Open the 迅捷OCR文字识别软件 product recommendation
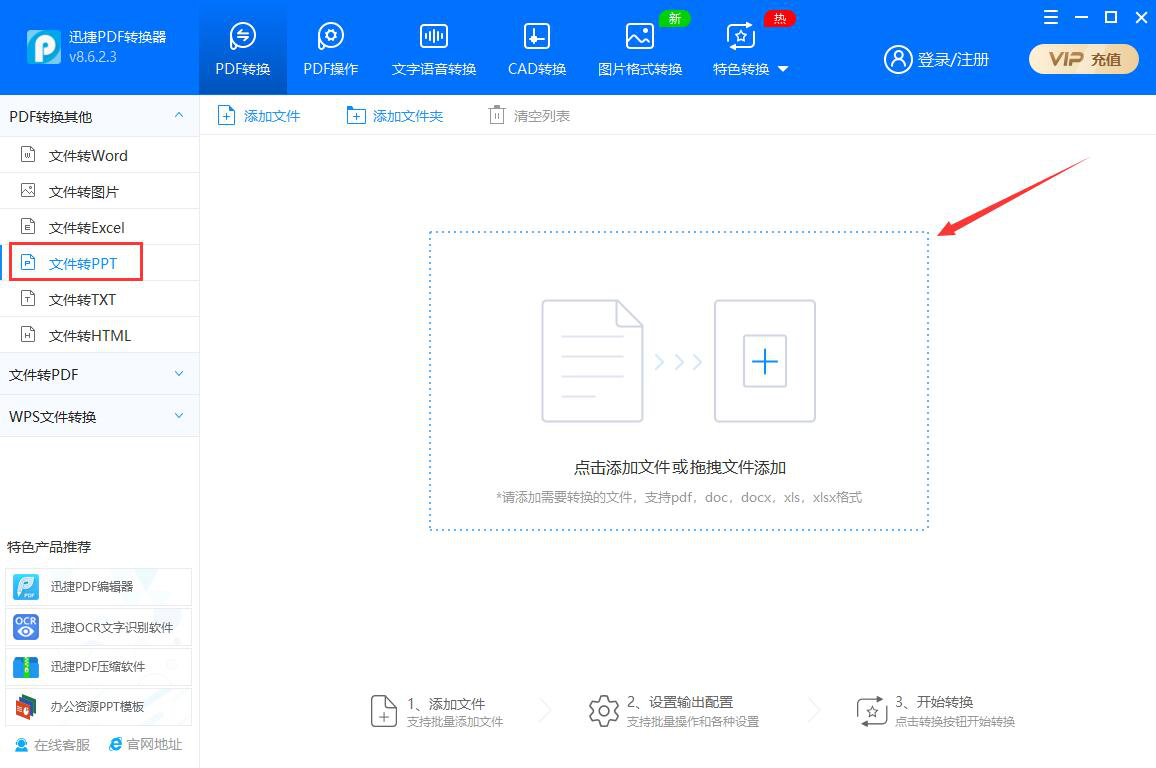The width and height of the screenshot is (1156, 768). (x=98, y=627)
